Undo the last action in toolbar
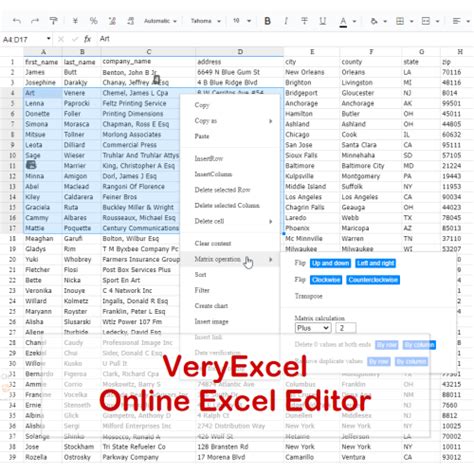 point(17,21)
